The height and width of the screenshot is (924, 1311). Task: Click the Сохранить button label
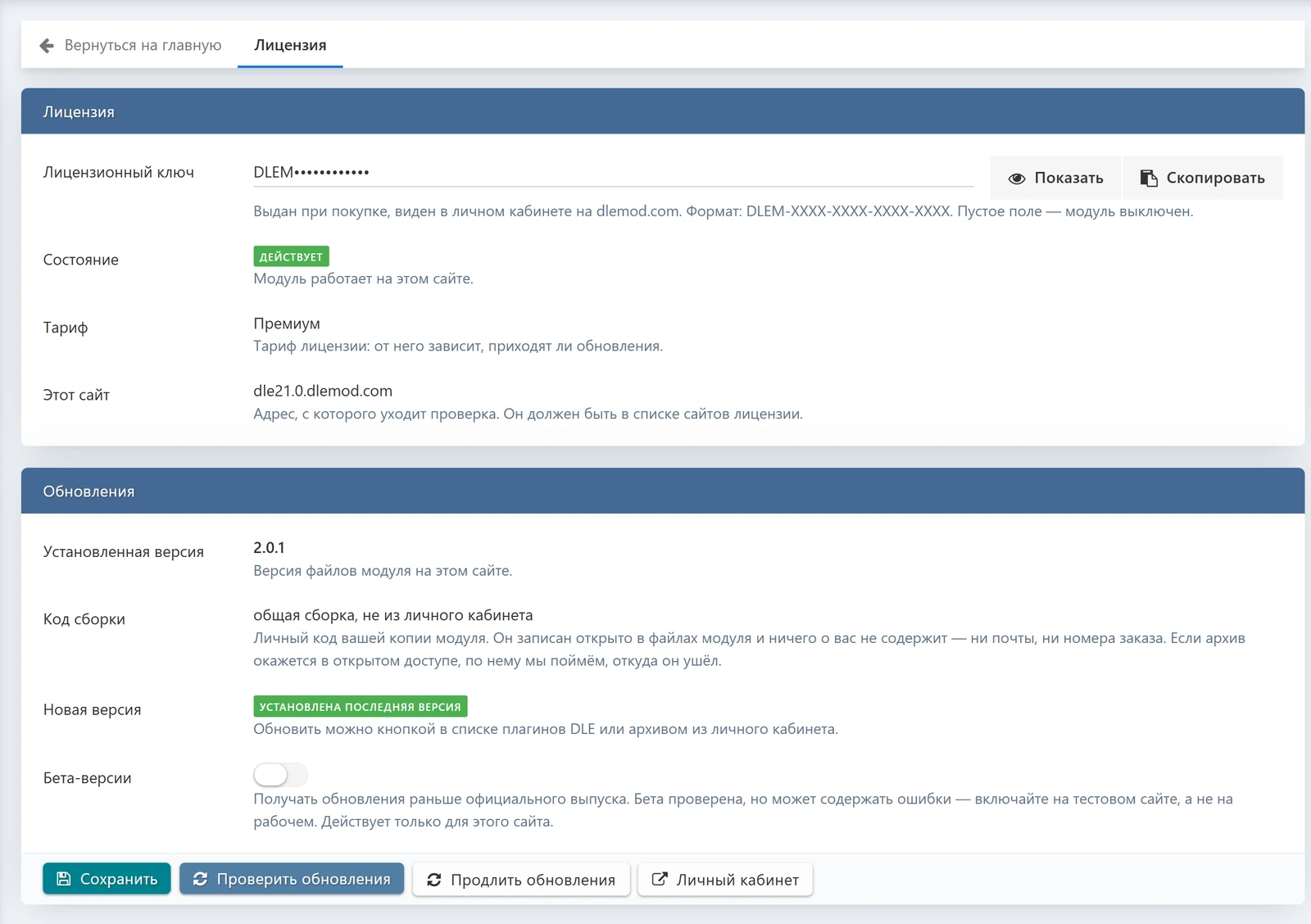[119, 879]
